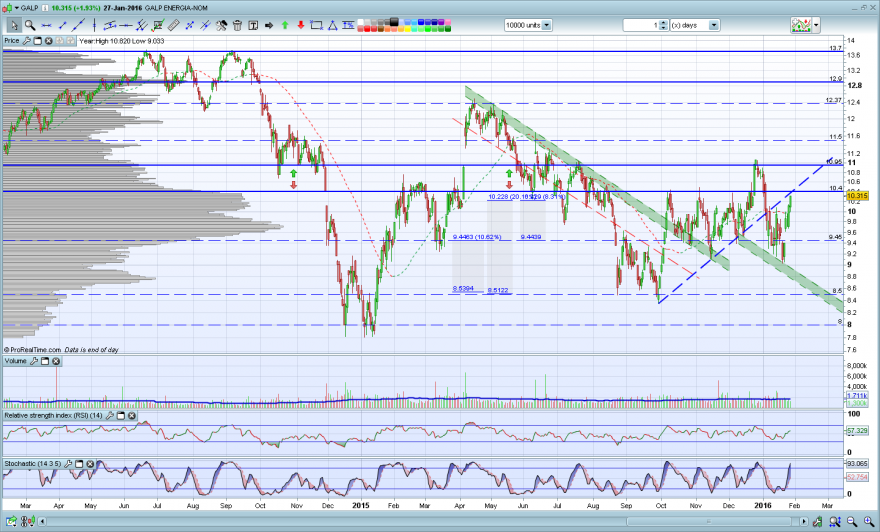Select the arrow cursor tool
The image size is (880, 532).
(x=14, y=25)
